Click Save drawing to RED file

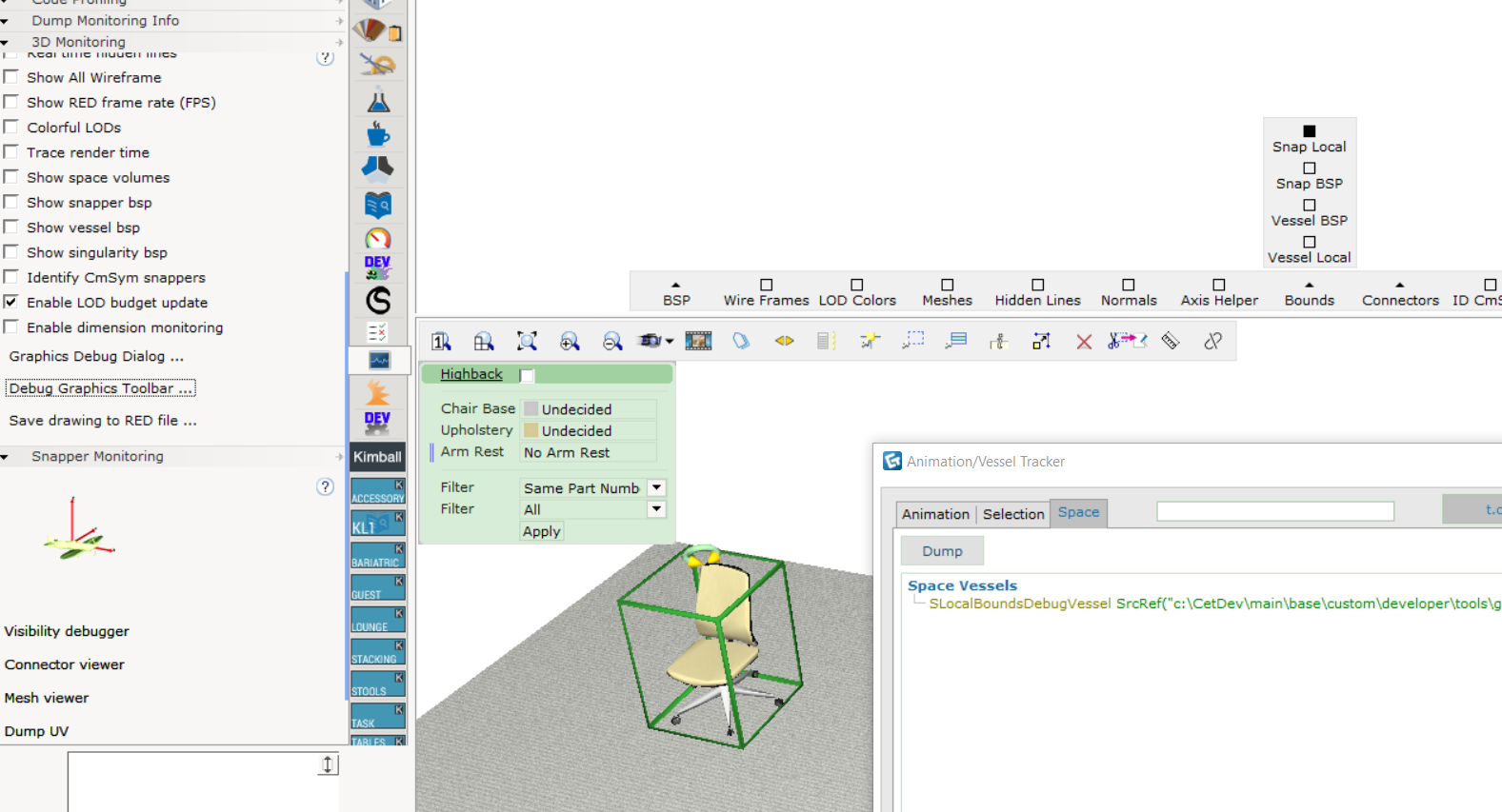coord(103,421)
